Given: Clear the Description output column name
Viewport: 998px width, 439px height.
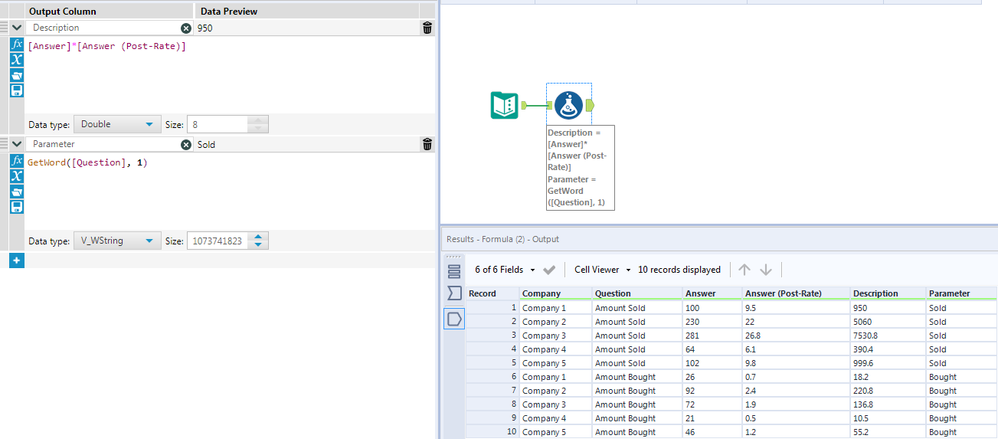Looking at the screenshot, I should (x=186, y=28).
